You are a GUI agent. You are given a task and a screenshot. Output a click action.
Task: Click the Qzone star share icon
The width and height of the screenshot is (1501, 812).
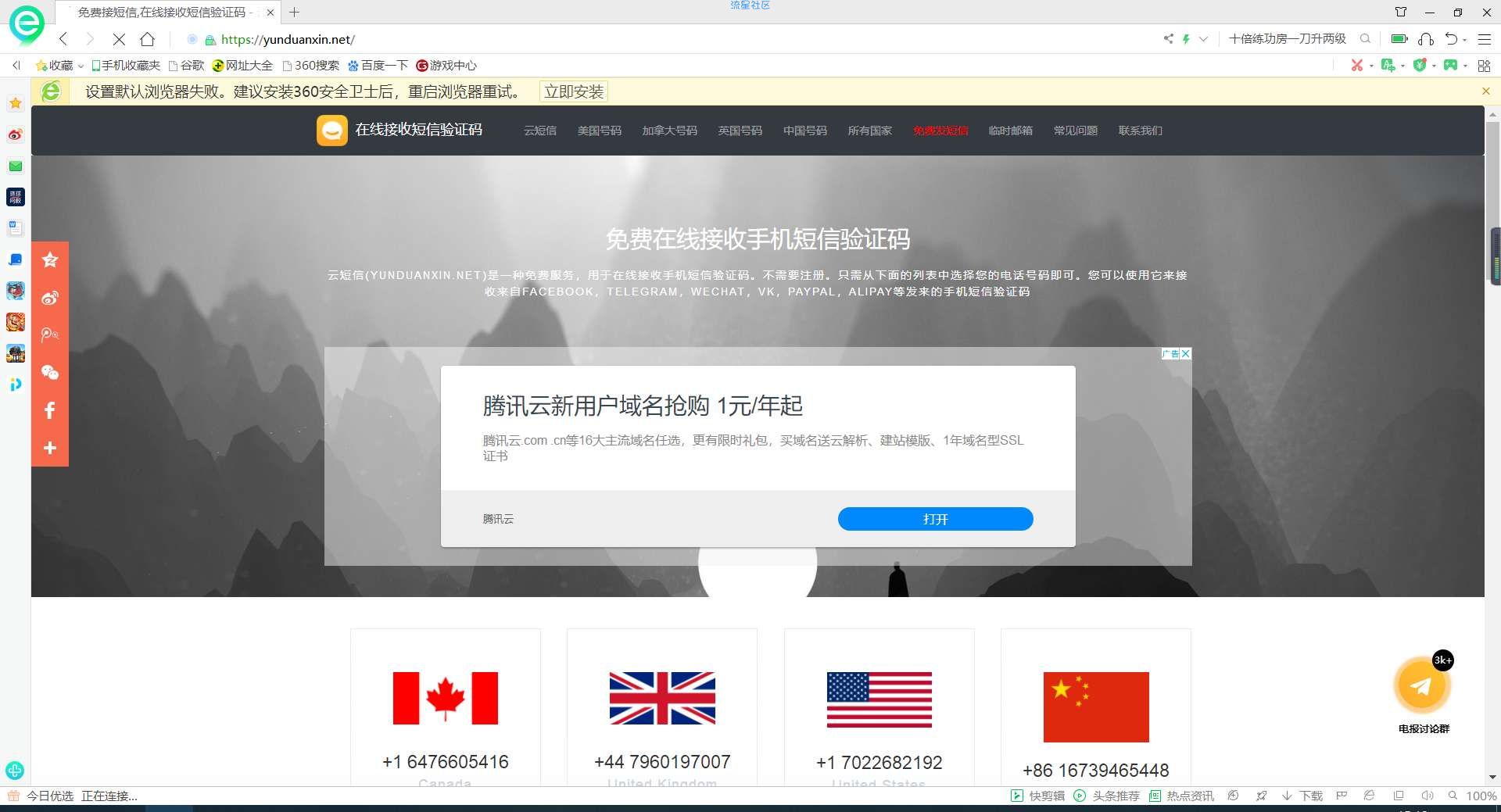point(50,259)
